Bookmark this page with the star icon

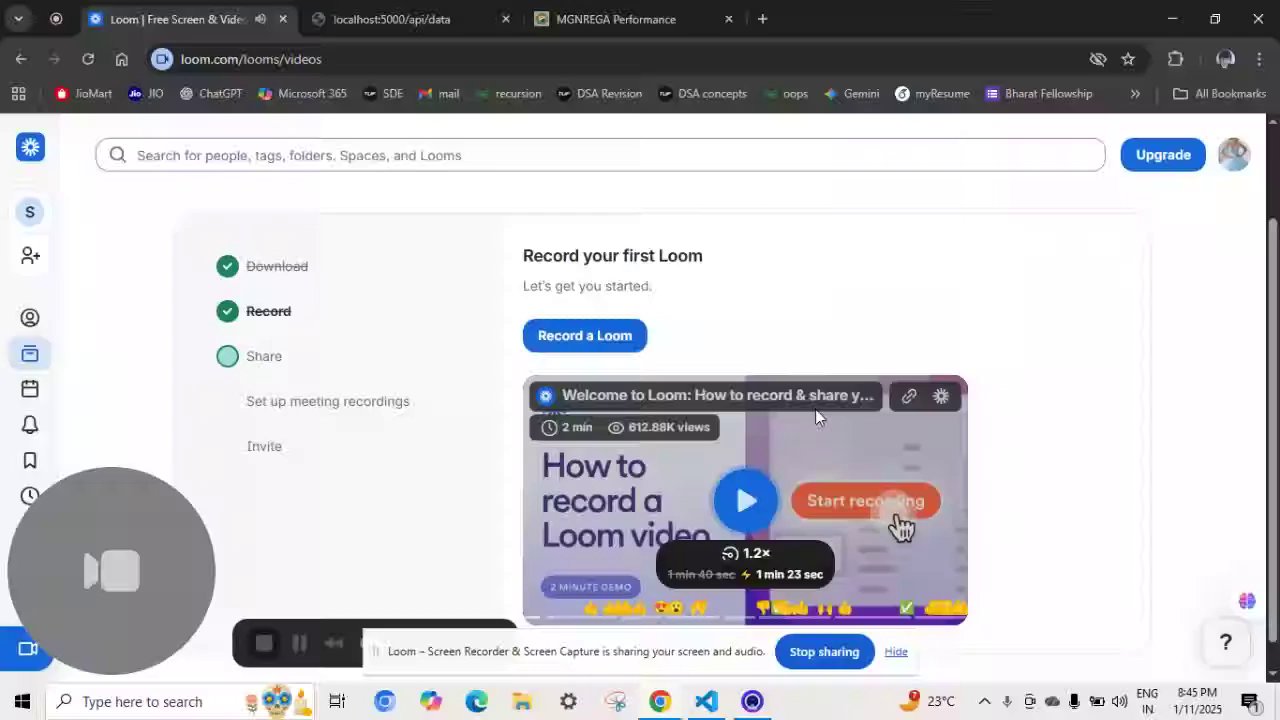[1128, 59]
